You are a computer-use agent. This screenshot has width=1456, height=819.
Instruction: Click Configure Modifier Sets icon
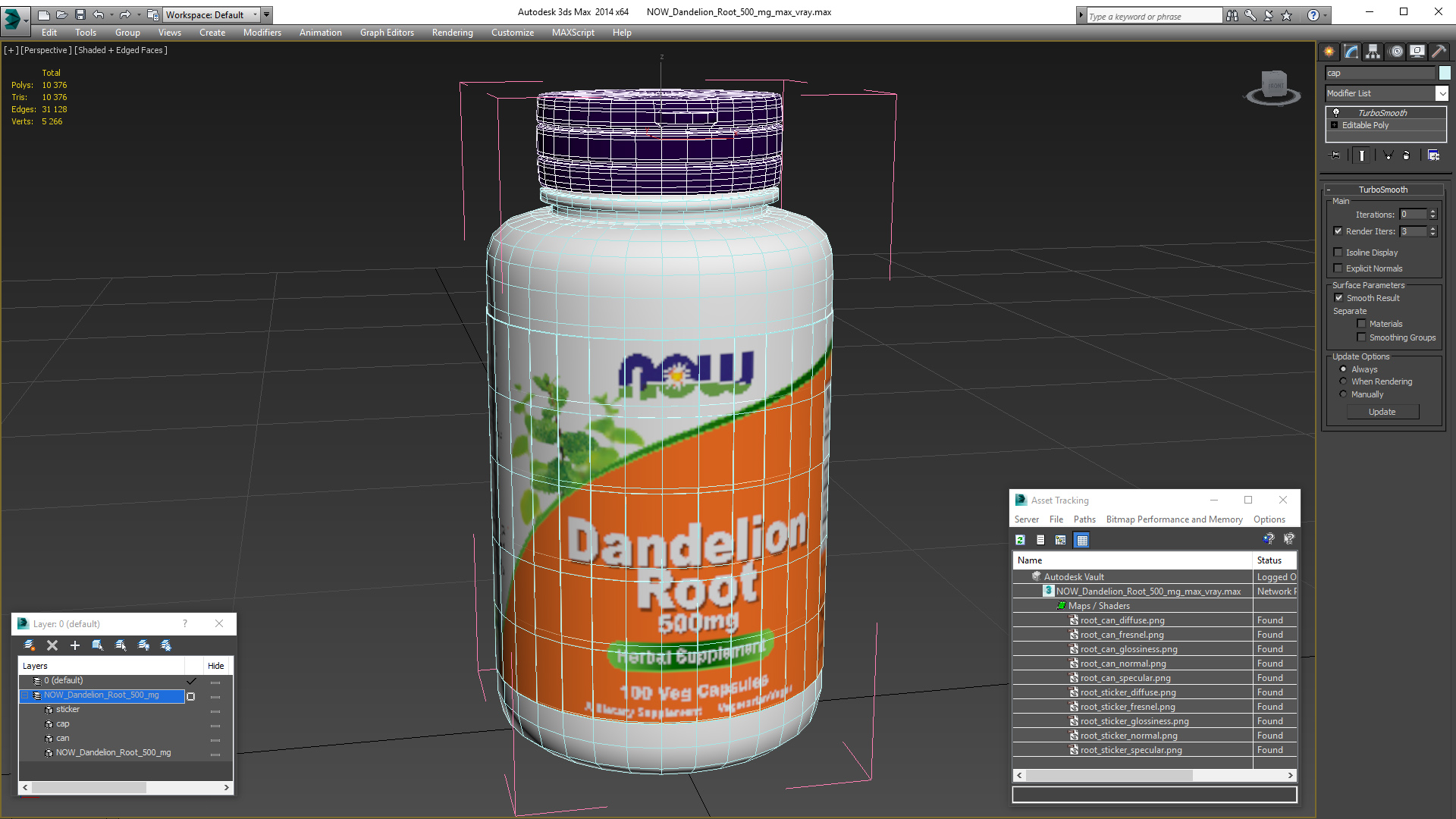coord(1434,155)
